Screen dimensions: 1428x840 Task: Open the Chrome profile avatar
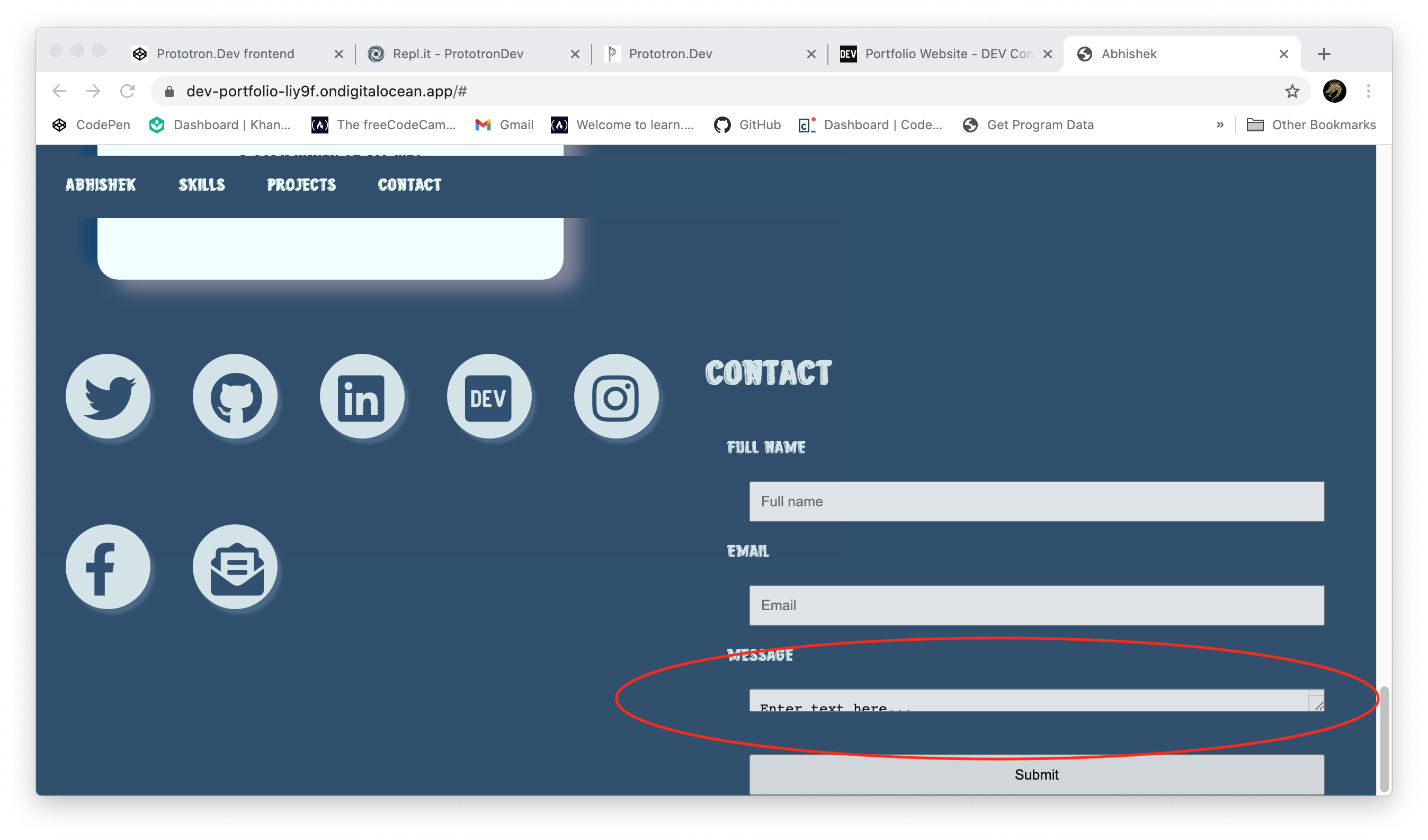[x=1334, y=91]
